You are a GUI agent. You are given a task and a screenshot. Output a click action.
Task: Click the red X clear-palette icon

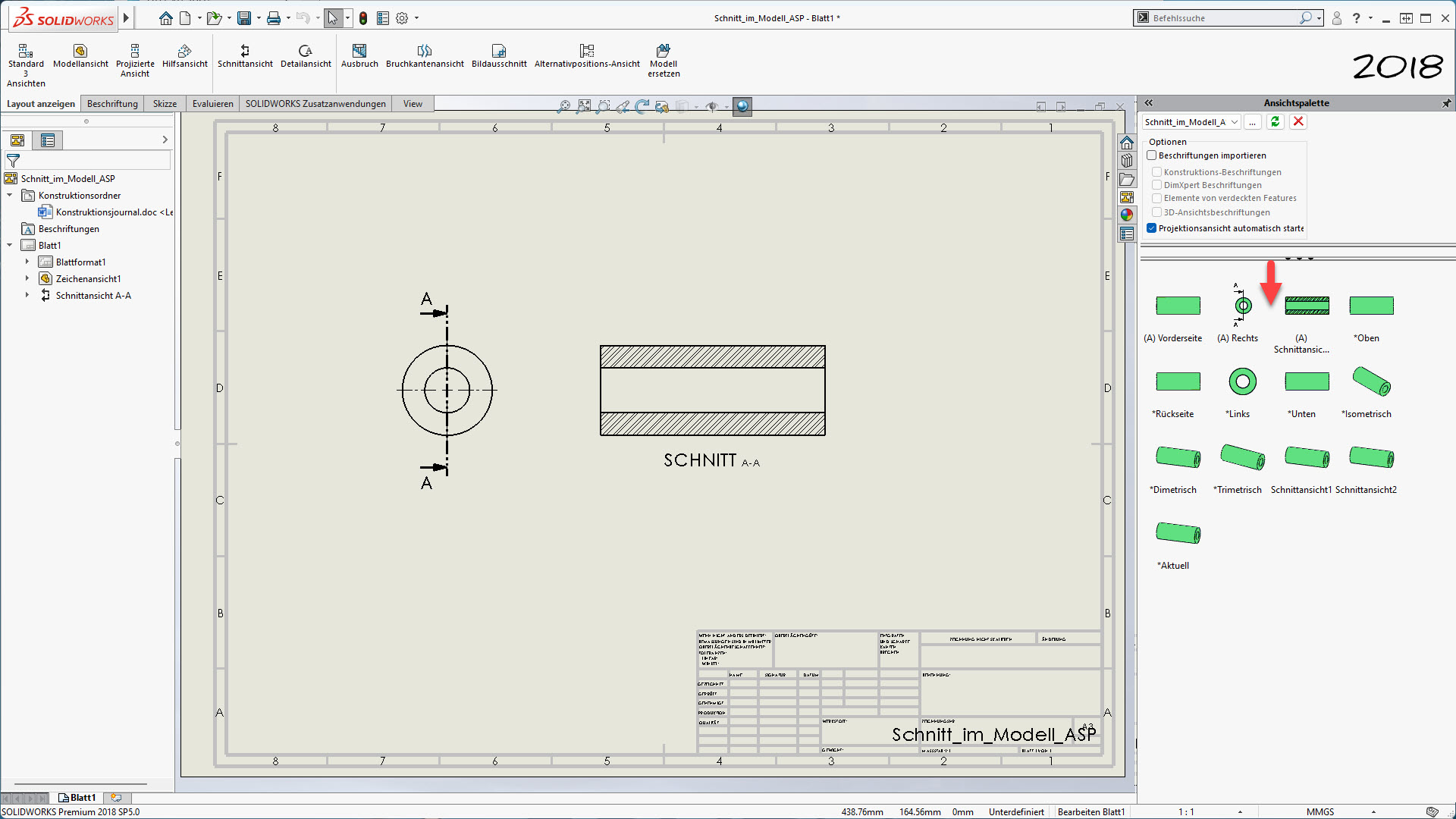(1298, 122)
